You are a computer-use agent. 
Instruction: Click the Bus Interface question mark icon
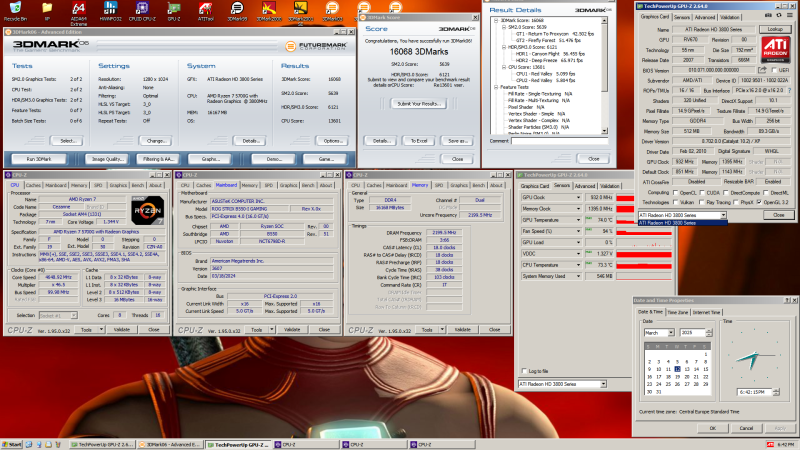(x=789, y=90)
